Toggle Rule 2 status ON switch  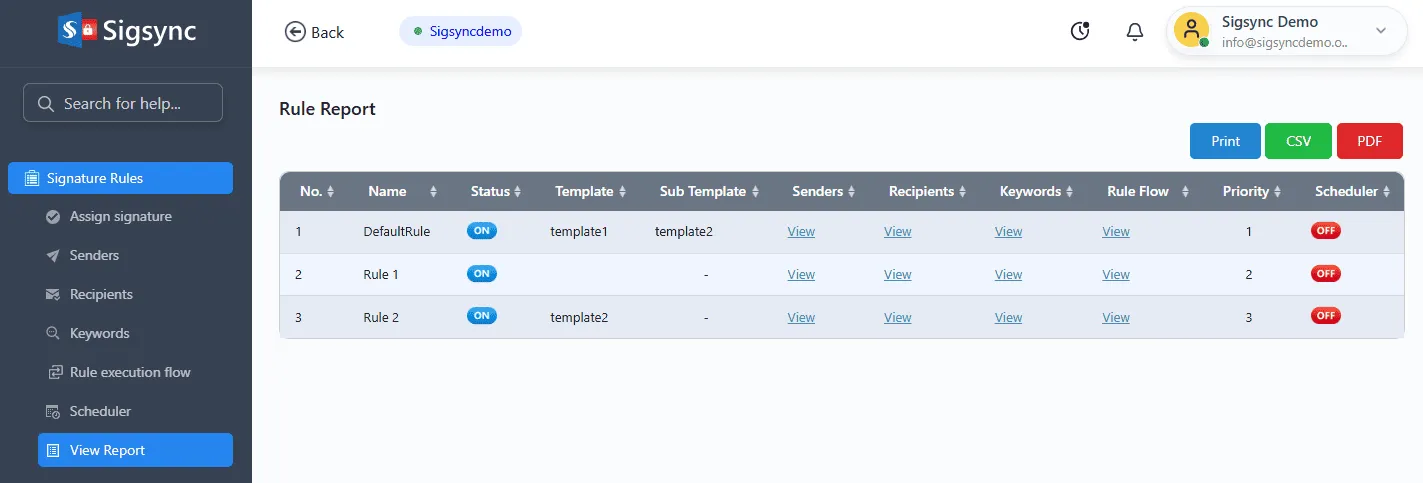[482, 315]
